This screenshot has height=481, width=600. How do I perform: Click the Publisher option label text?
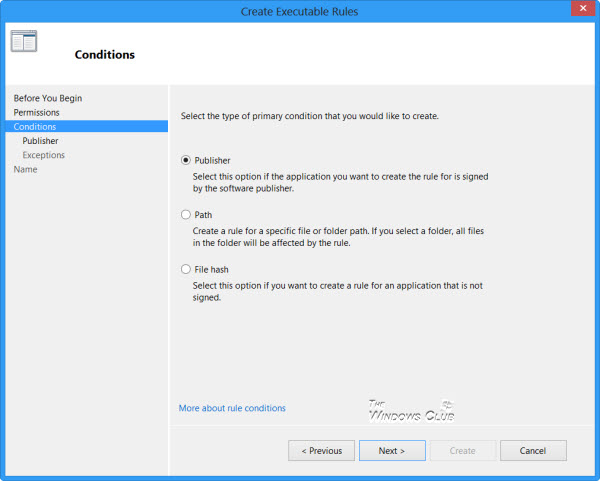(212, 160)
